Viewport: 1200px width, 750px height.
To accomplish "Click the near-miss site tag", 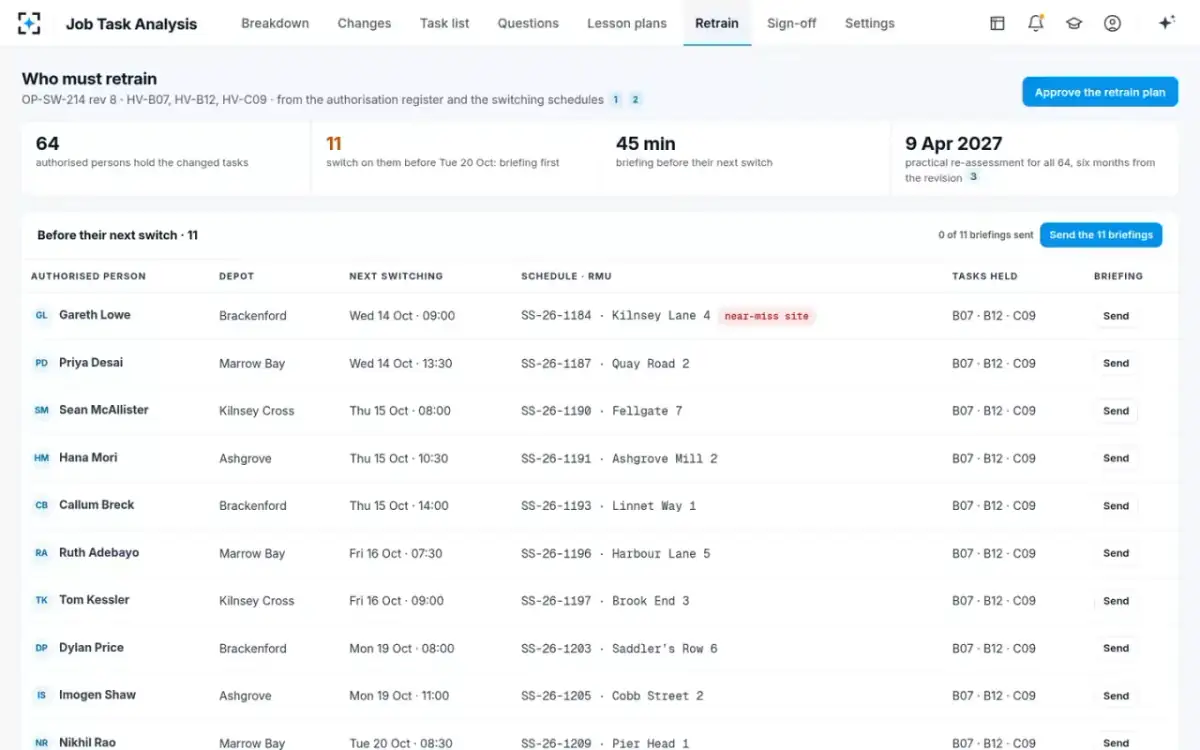I will (x=767, y=316).
